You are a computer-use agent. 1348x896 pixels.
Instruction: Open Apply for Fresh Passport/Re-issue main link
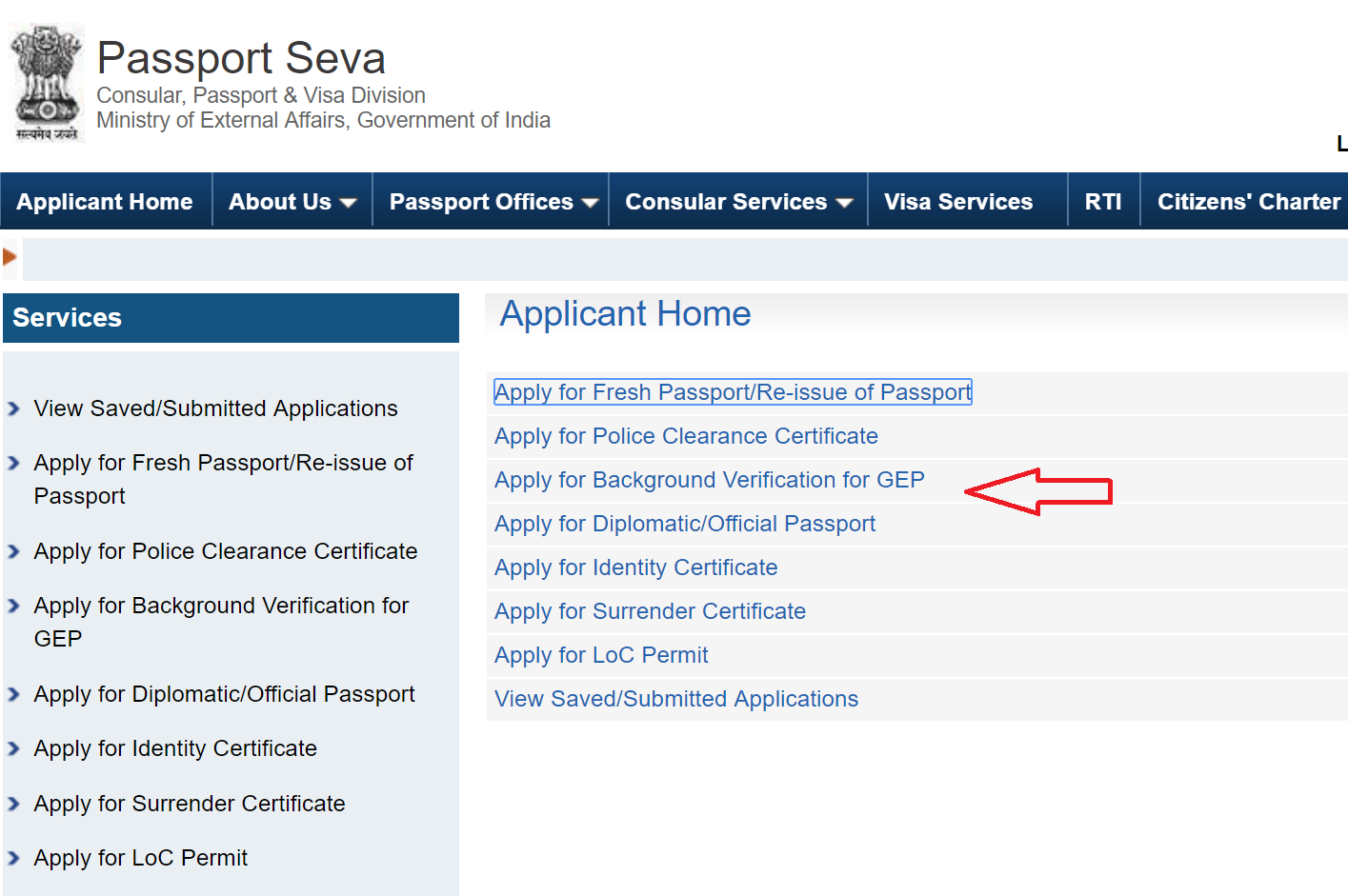[732, 392]
